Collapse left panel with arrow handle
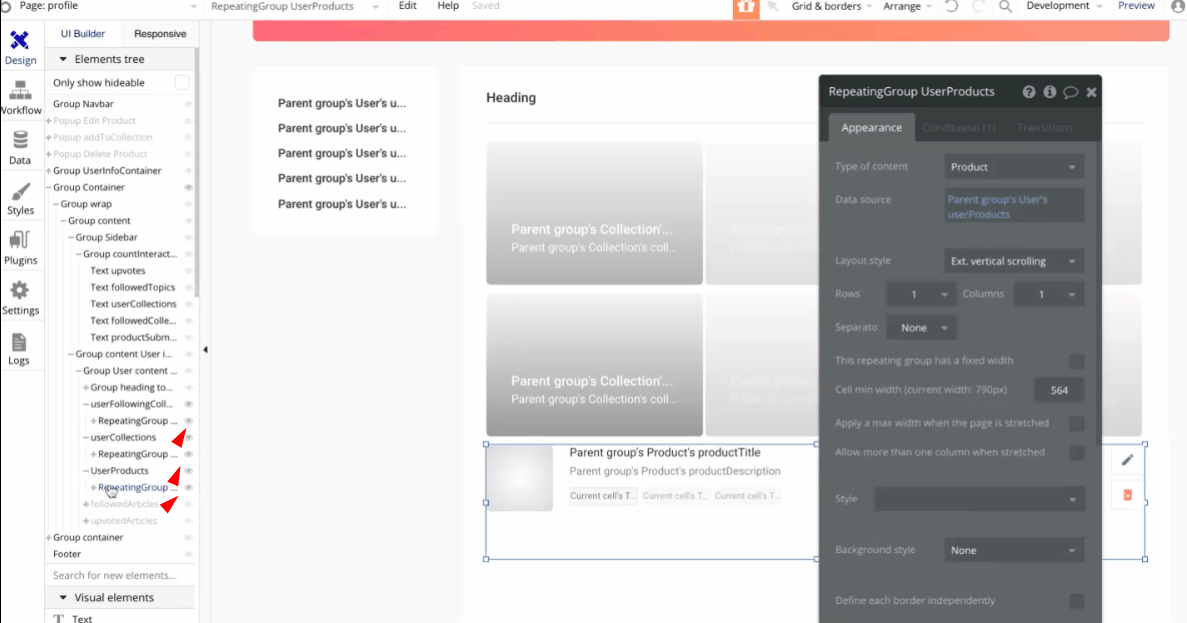Screen dimensions: 1187x623 tap(206, 350)
